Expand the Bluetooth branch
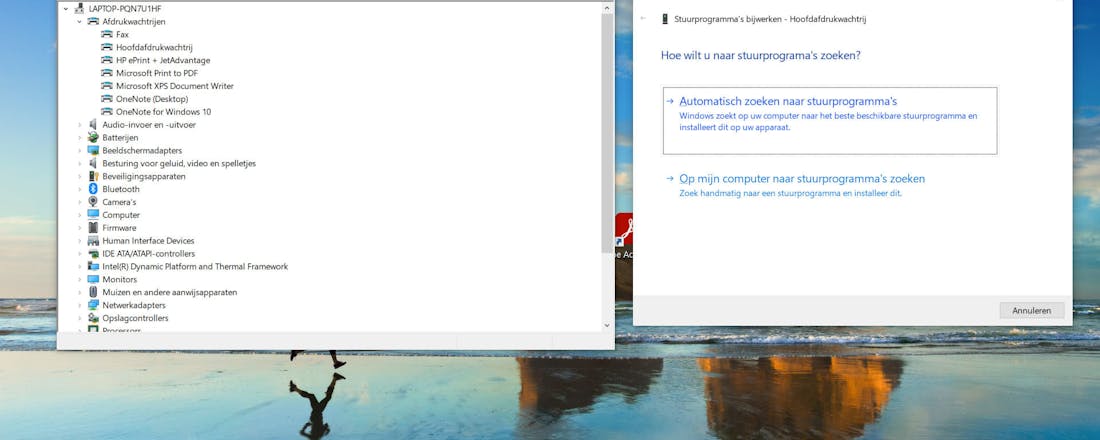Viewport: 1100px width, 440px height. (79, 189)
